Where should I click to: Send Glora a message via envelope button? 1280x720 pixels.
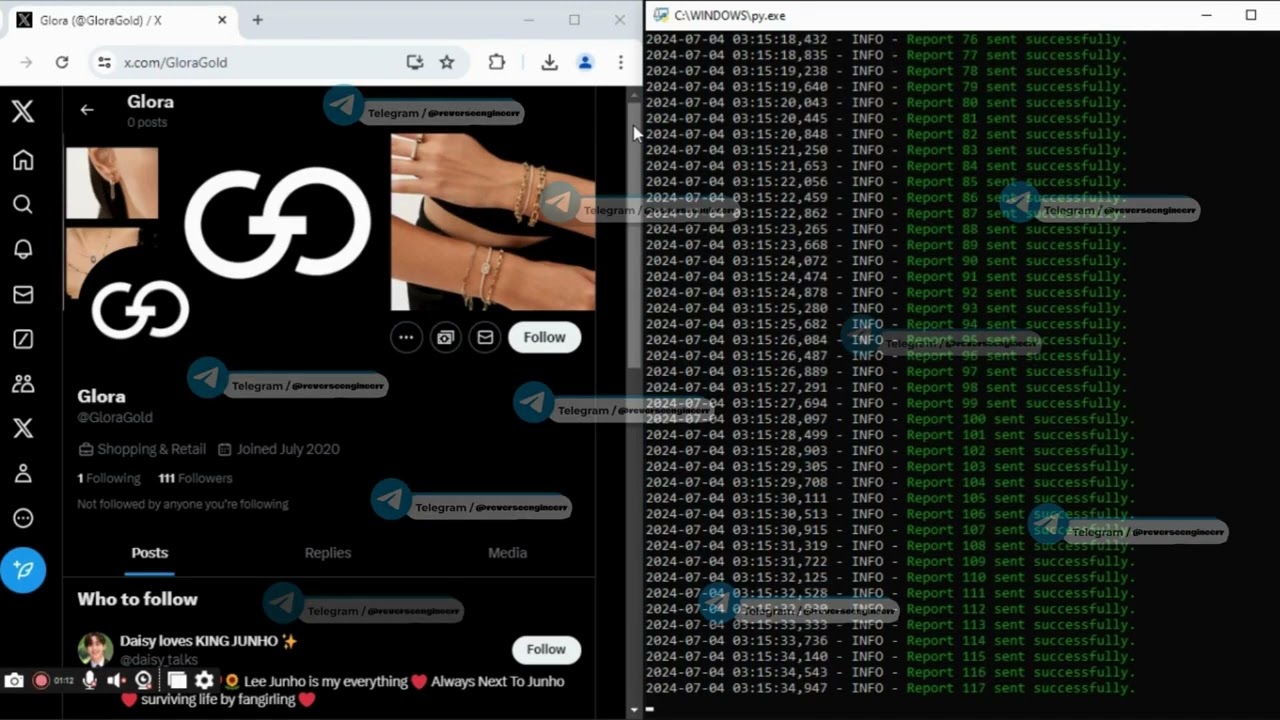(485, 337)
